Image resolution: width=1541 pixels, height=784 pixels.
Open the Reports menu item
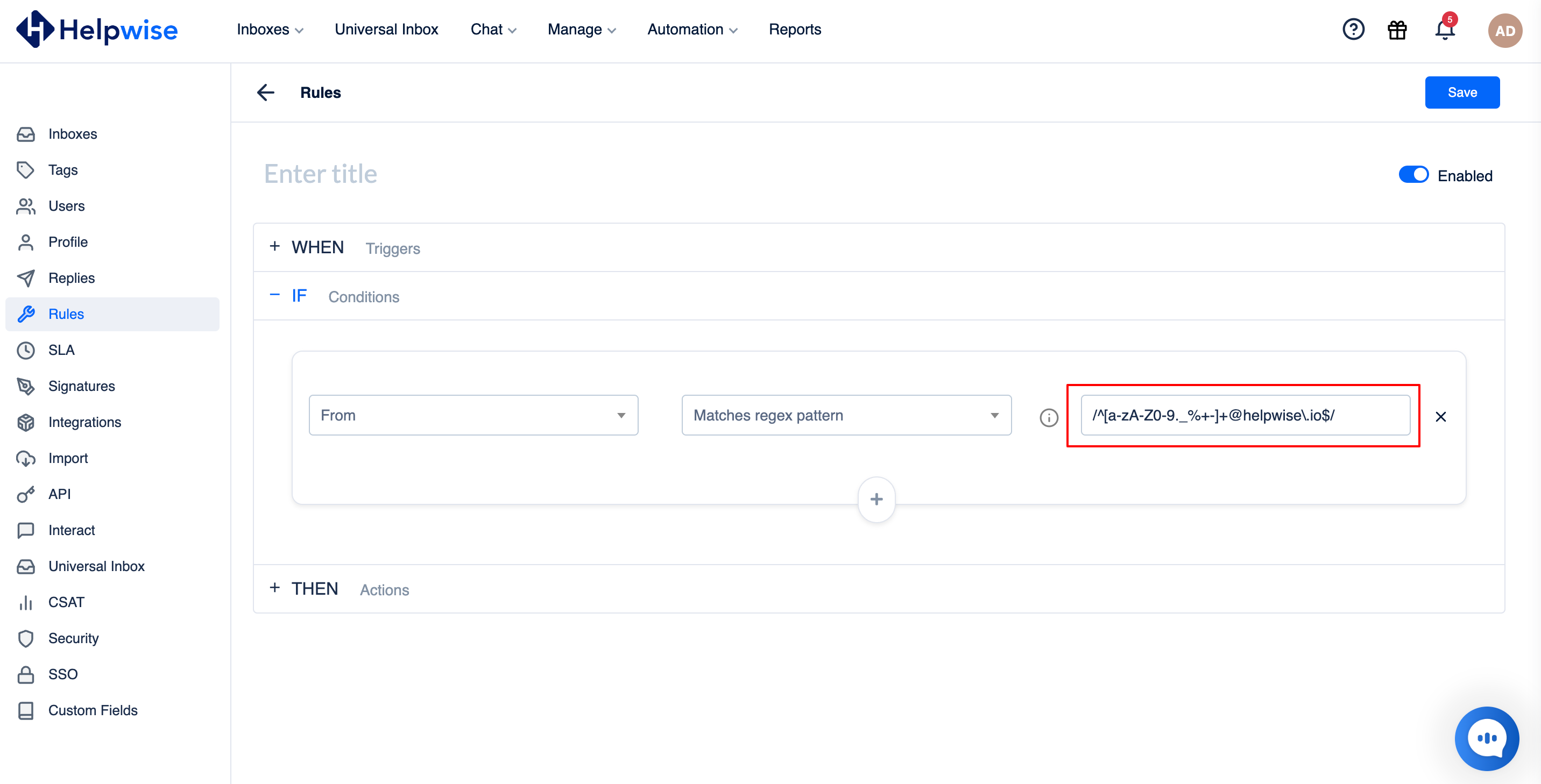[795, 28]
